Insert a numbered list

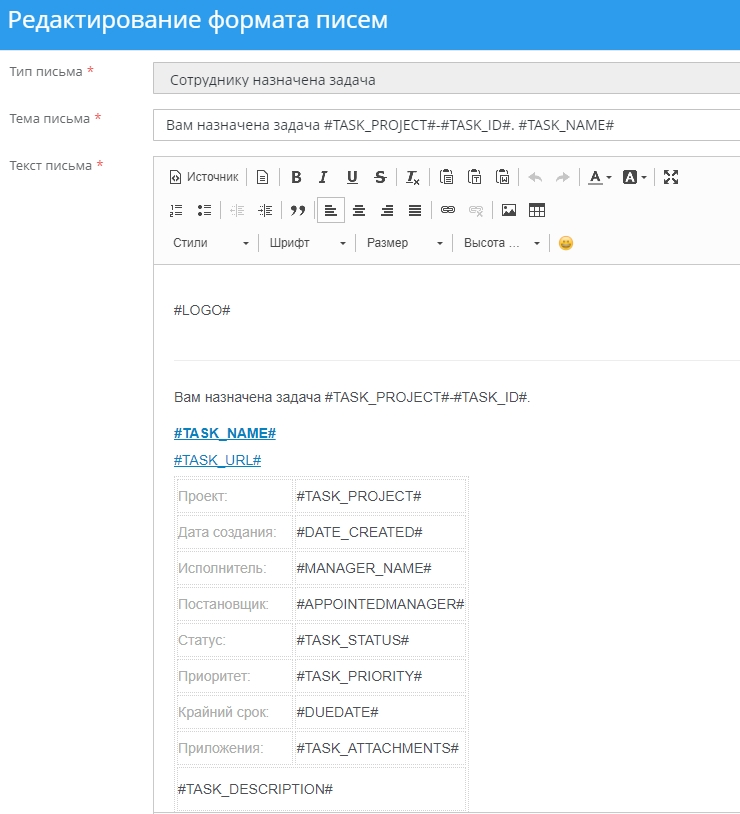pos(177,210)
